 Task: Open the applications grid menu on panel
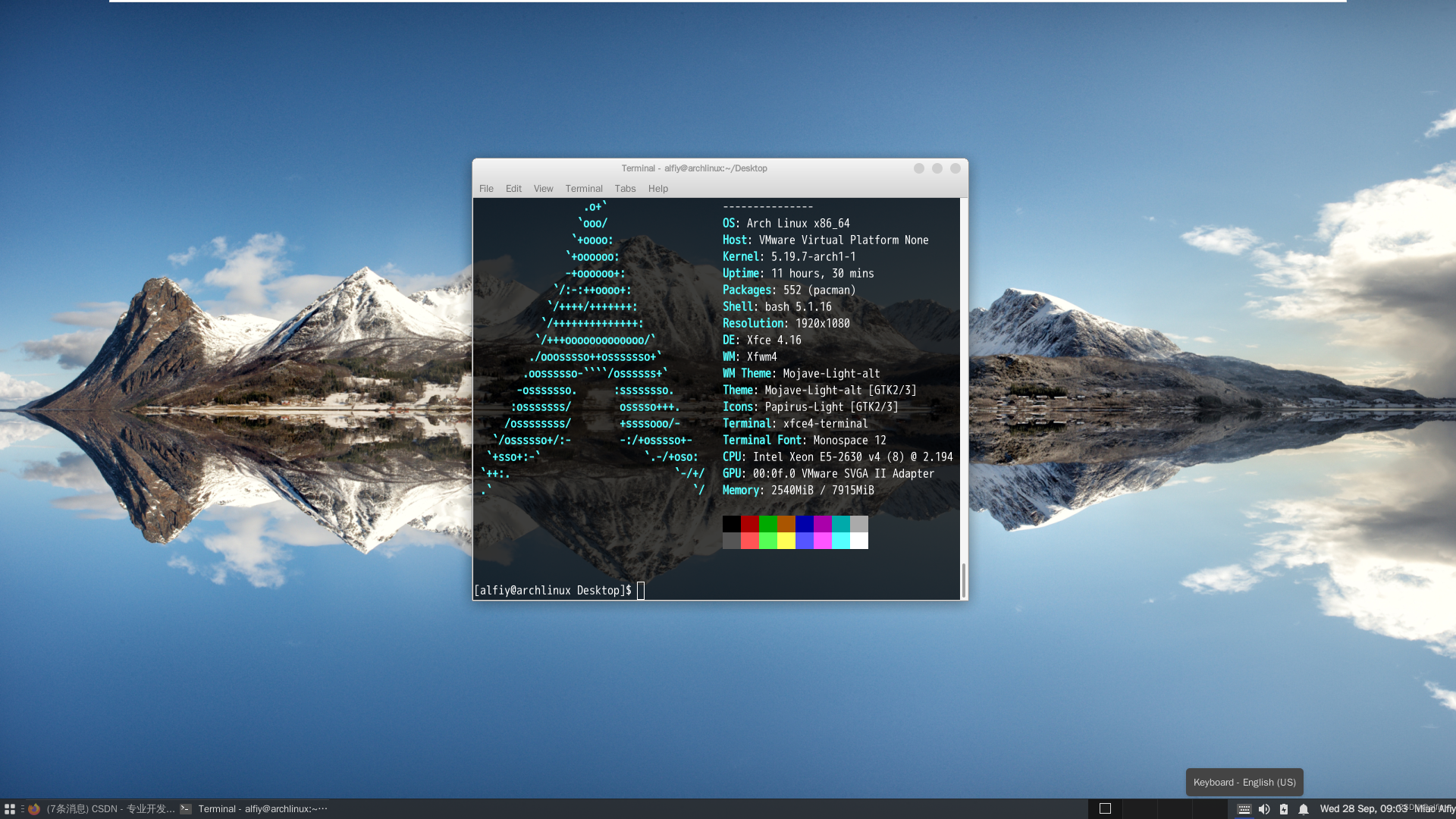(10, 809)
